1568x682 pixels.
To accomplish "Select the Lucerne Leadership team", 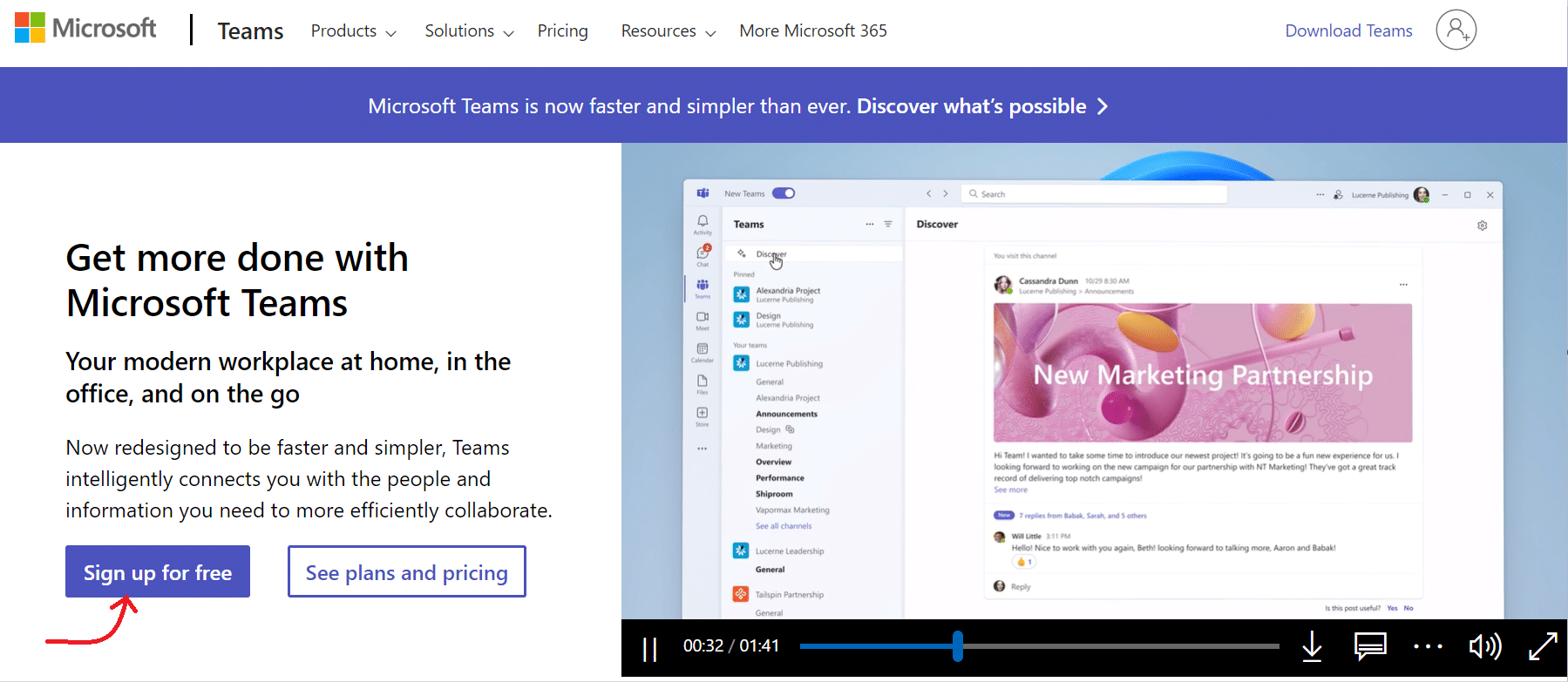I will [789, 550].
